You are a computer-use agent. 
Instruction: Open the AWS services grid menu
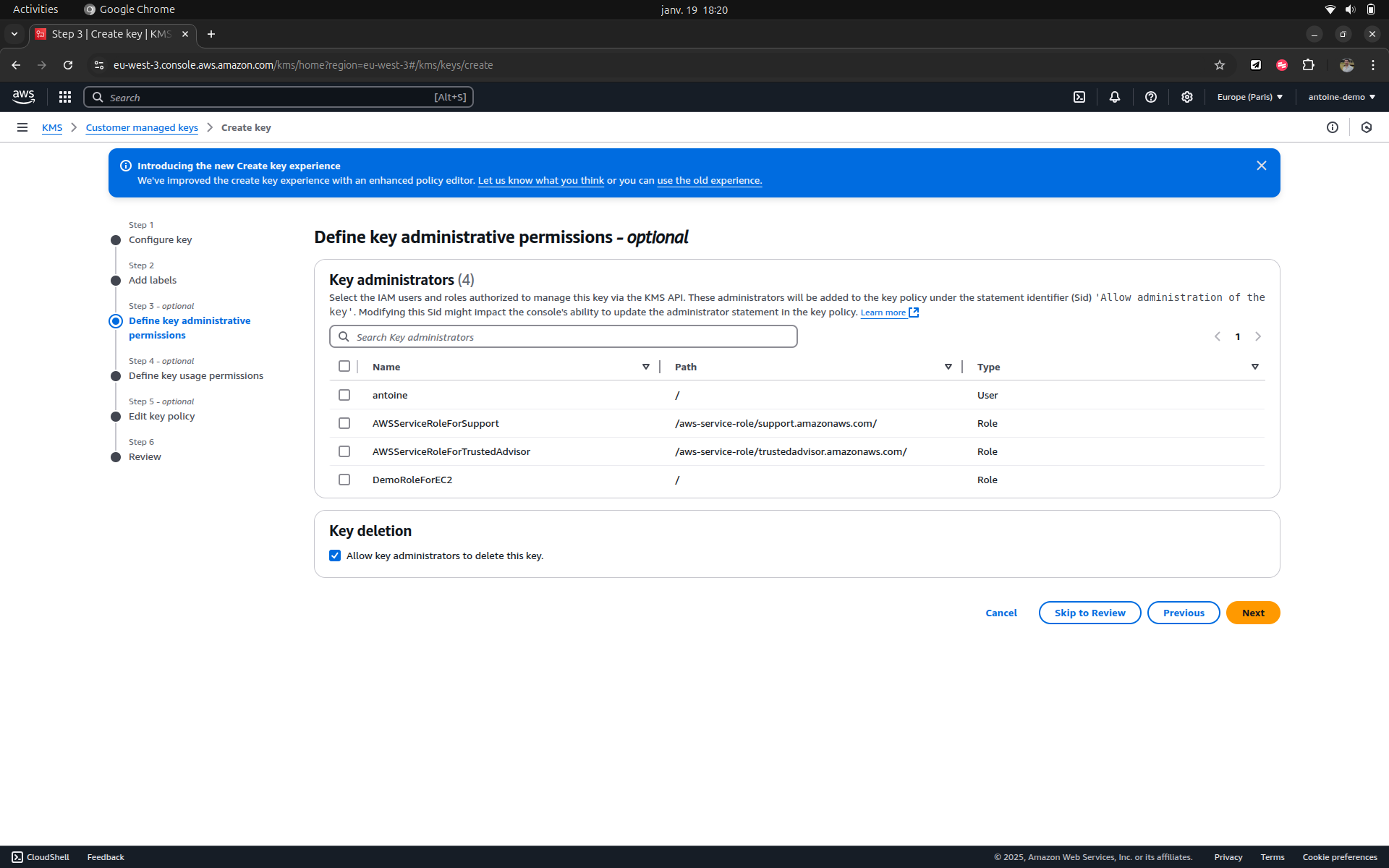click(x=65, y=97)
